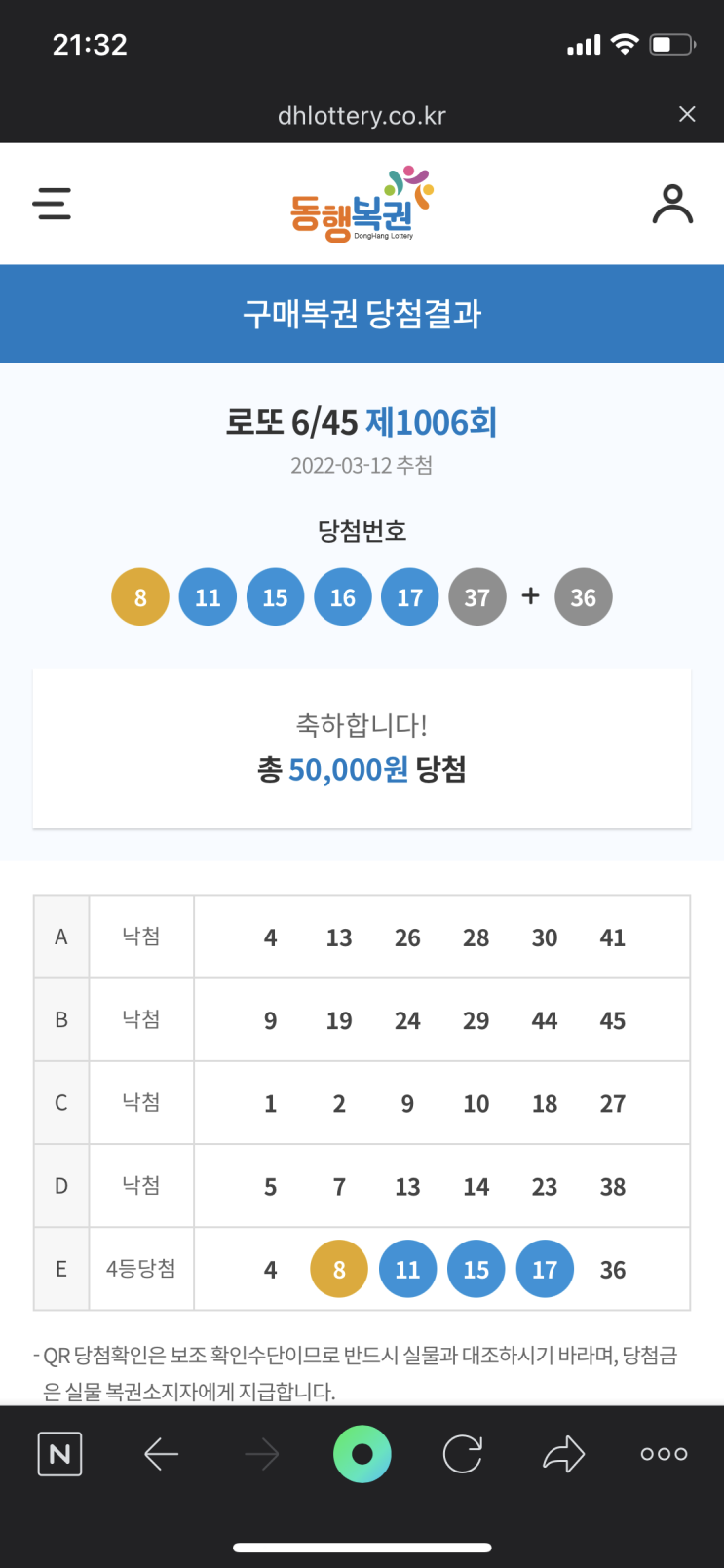724x1568 pixels.
Task: Tap the user profile icon
Action: pos(672,204)
